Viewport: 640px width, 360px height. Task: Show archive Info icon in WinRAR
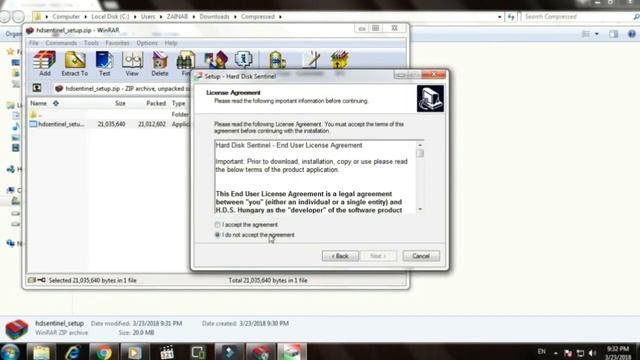point(243,60)
